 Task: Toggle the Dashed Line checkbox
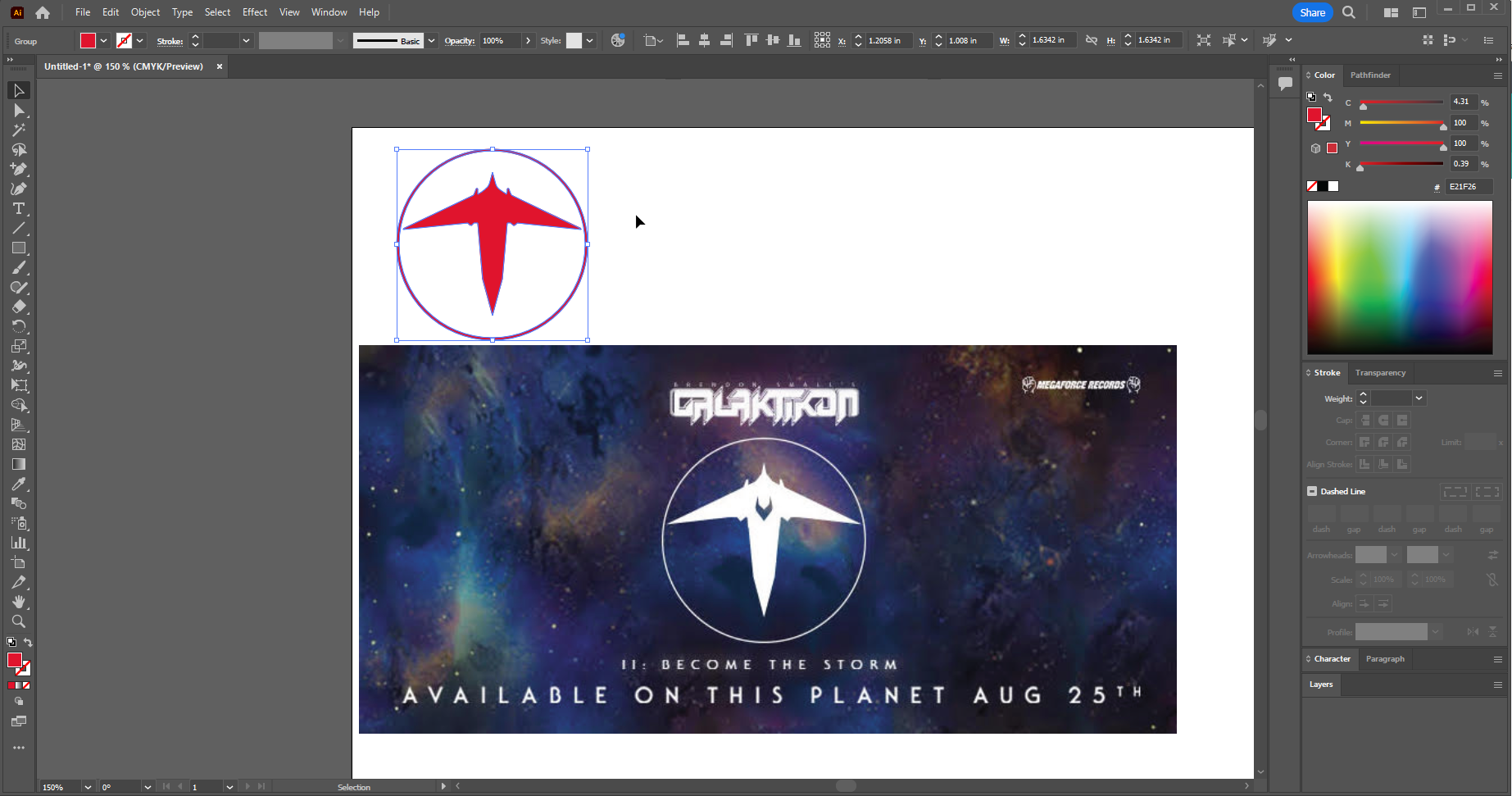pos(1312,491)
